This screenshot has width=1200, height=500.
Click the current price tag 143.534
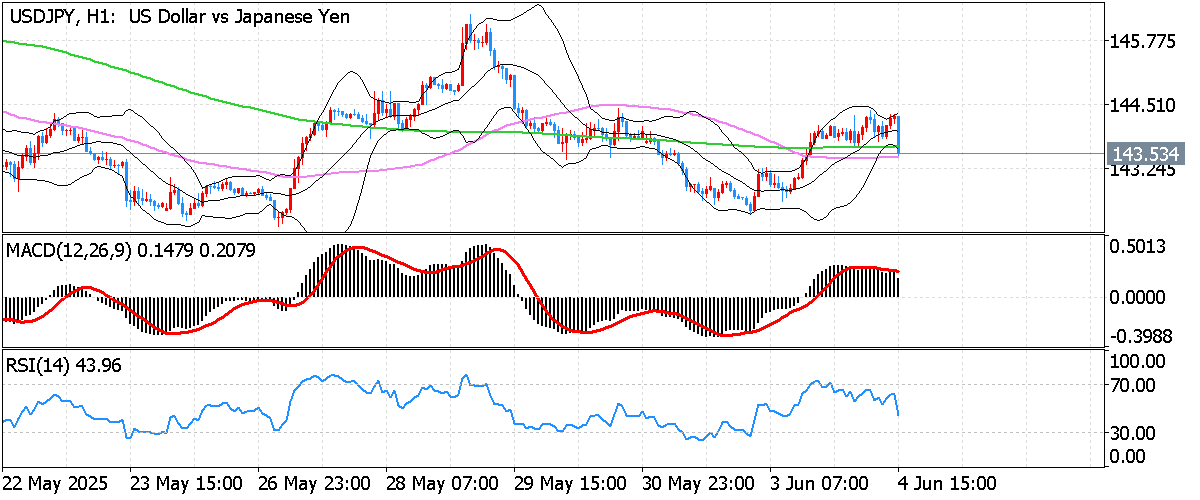1146,154
